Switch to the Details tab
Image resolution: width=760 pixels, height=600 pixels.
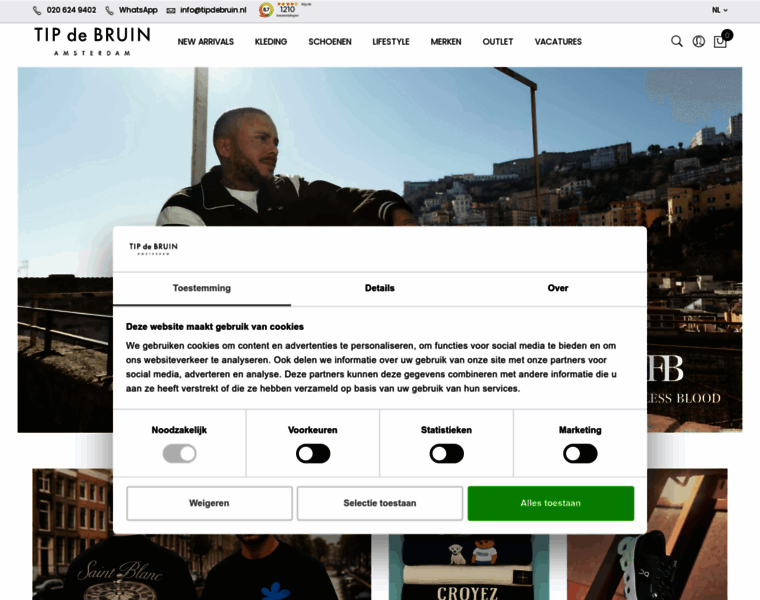click(x=380, y=288)
